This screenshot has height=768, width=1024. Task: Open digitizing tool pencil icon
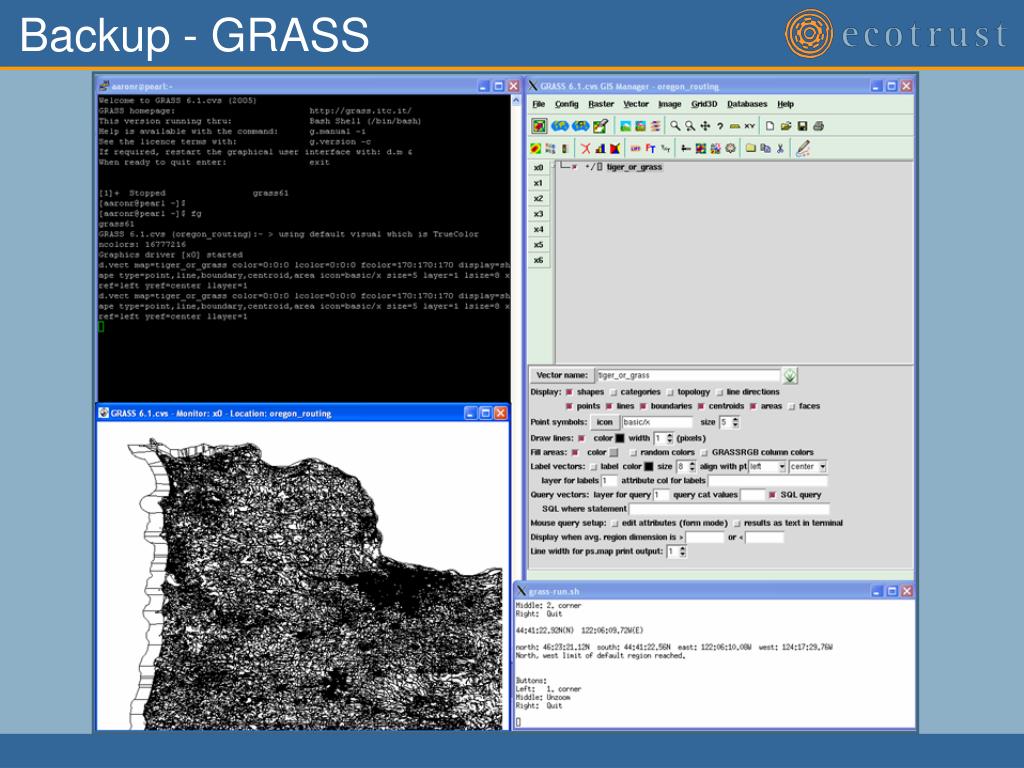(x=803, y=148)
